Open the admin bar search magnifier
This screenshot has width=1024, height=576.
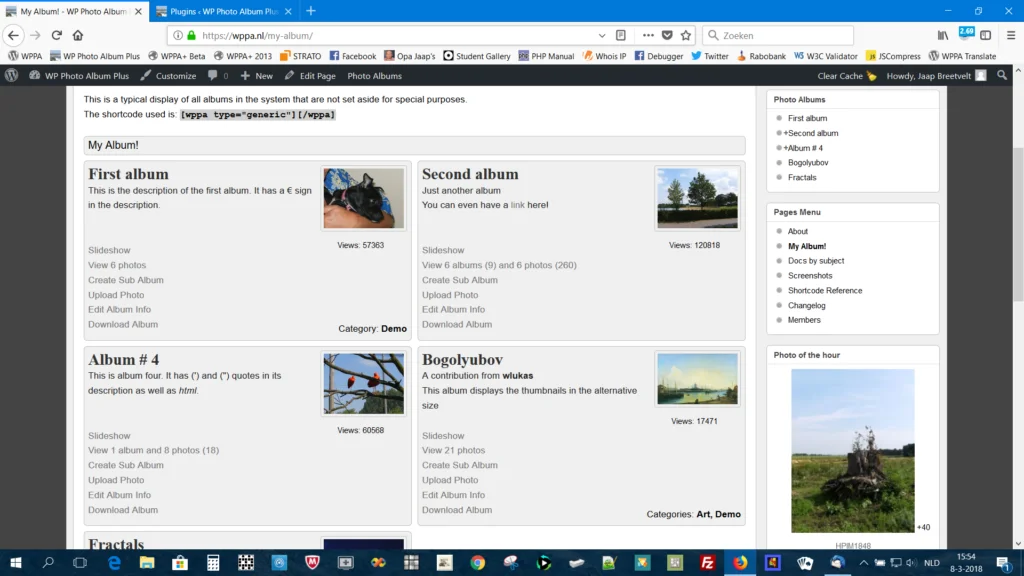coord(1002,76)
